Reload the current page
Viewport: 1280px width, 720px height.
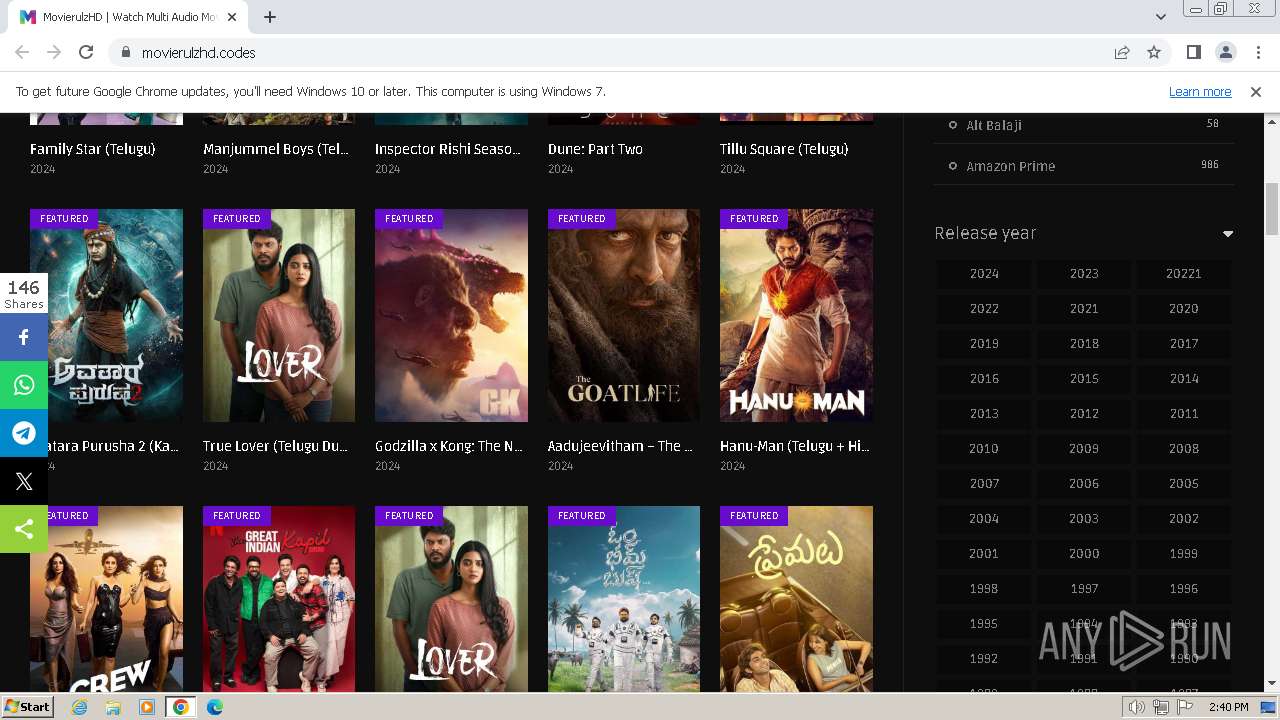point(86,52)
